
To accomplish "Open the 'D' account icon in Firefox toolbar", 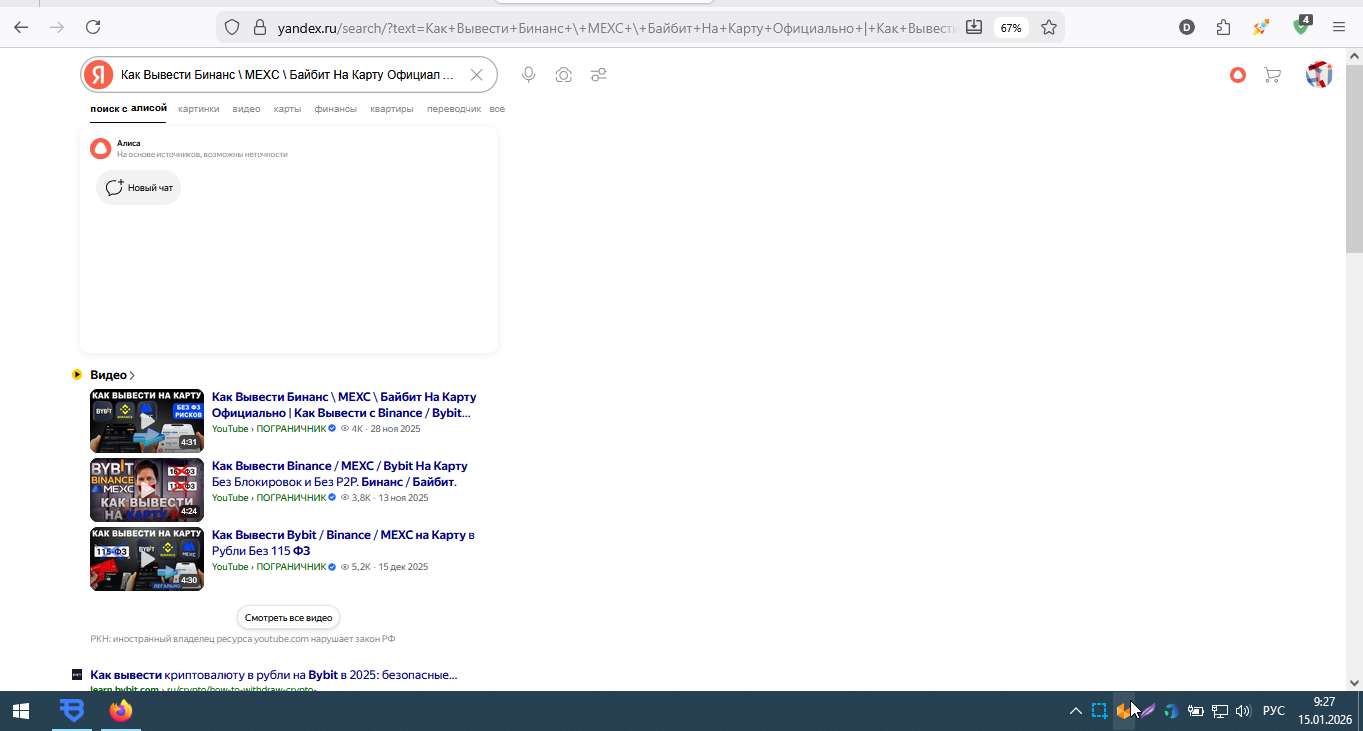I will pos(1187,28).
